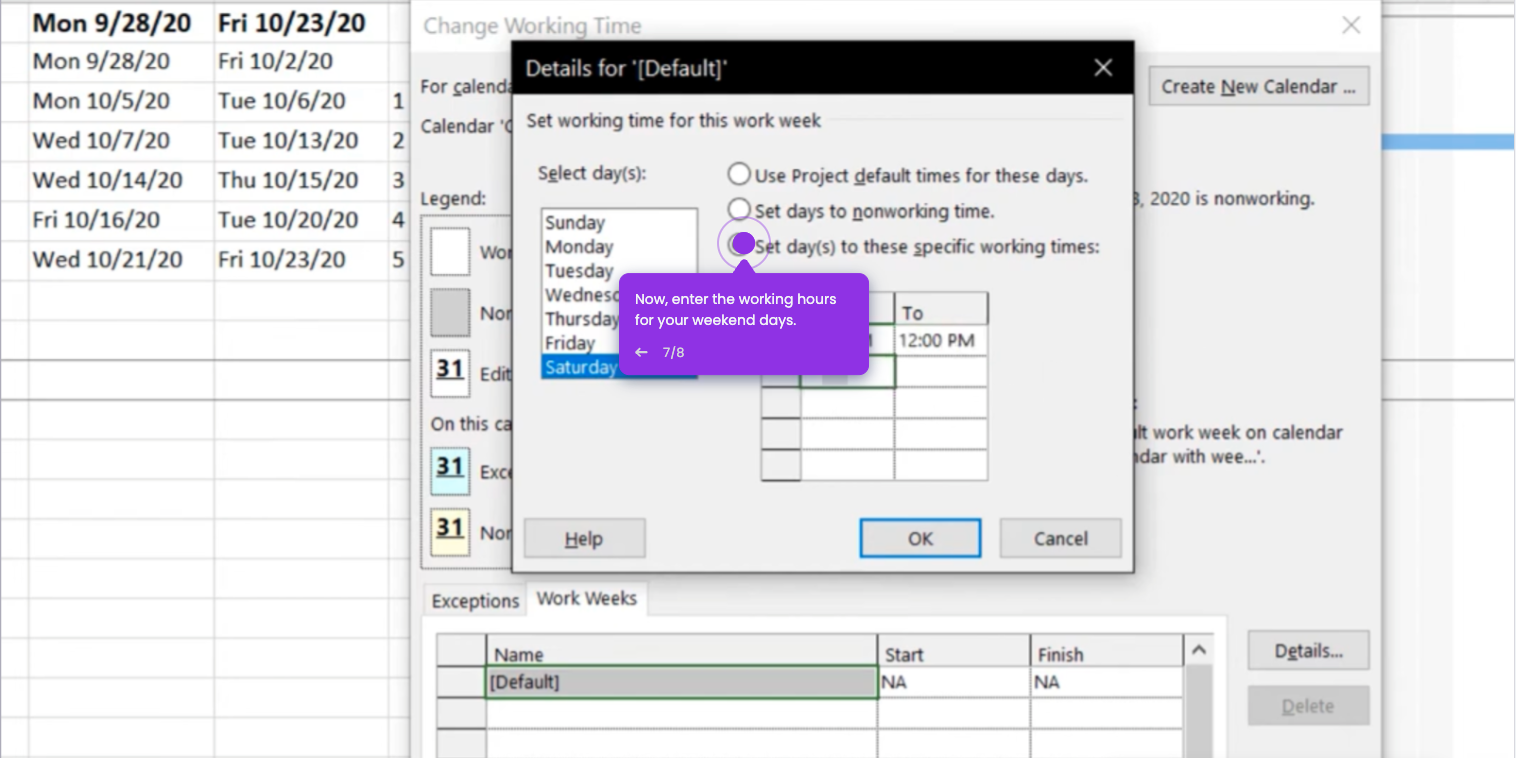
Task: Click the 12:00 PM To cell
Action: pos(941,340)
